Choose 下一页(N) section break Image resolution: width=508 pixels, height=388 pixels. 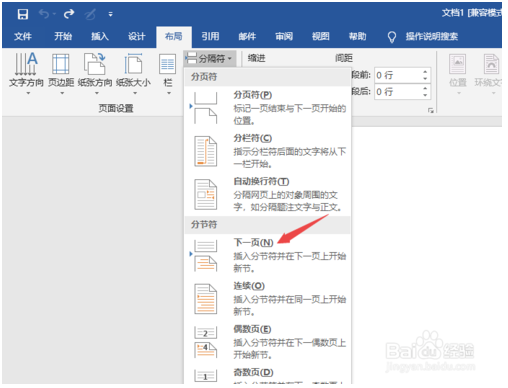click(x=267, y=255)
